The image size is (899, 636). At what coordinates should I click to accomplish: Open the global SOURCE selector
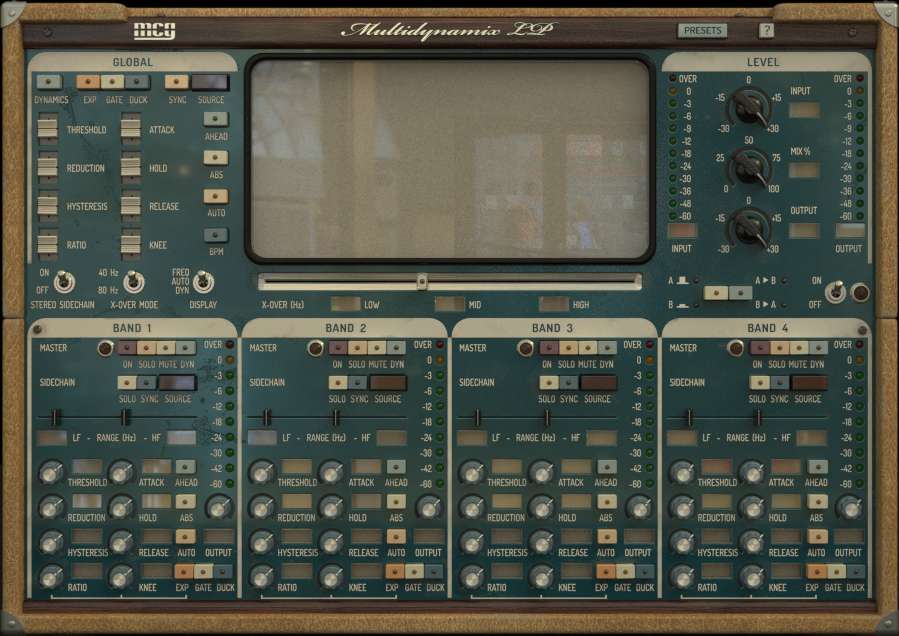[210, 83]
